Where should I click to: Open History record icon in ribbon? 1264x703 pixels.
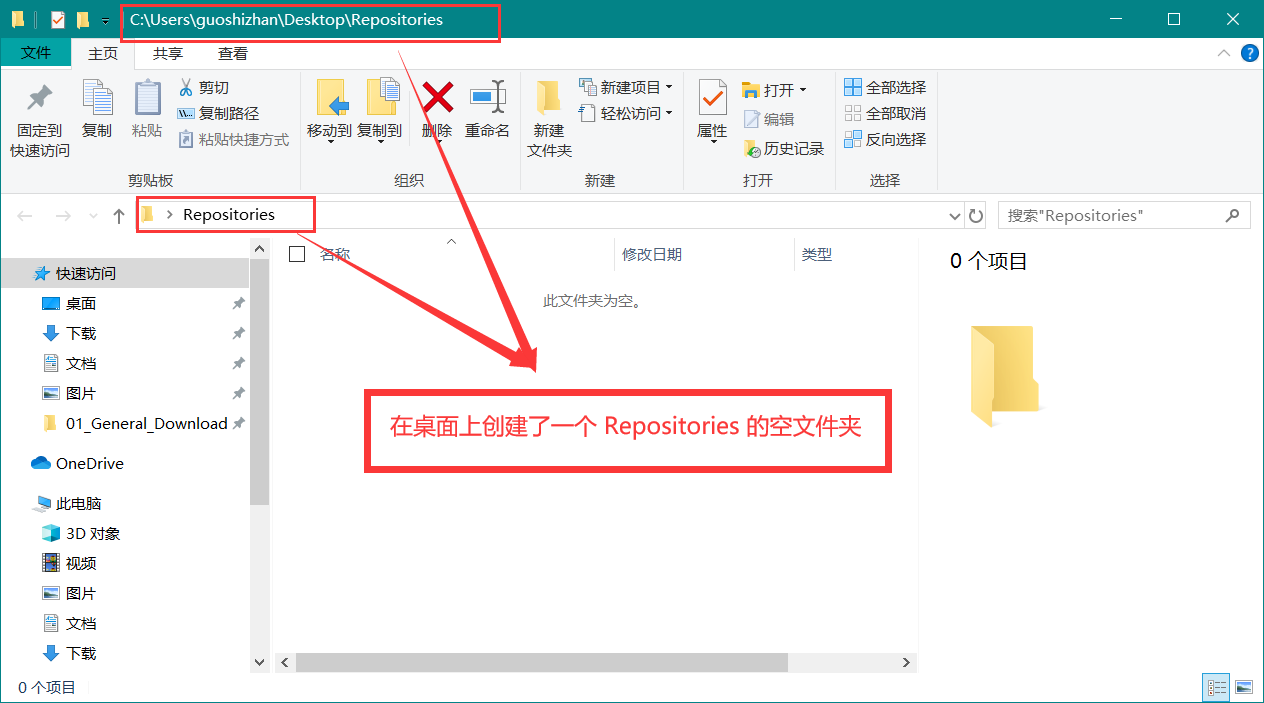(x=752, y=149)
